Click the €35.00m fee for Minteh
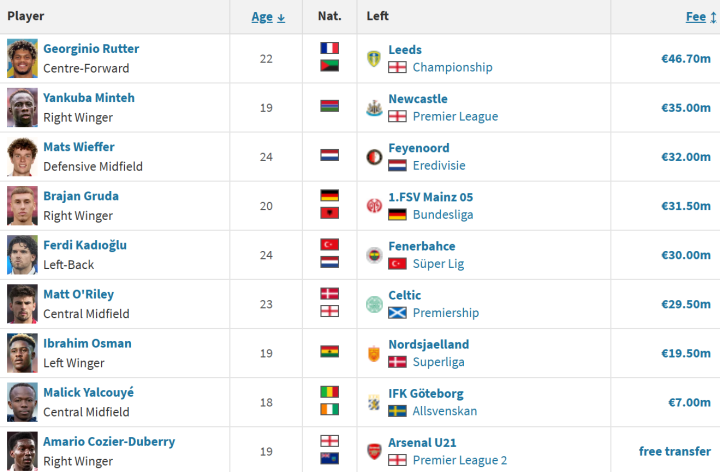 [x=685, y=107]
